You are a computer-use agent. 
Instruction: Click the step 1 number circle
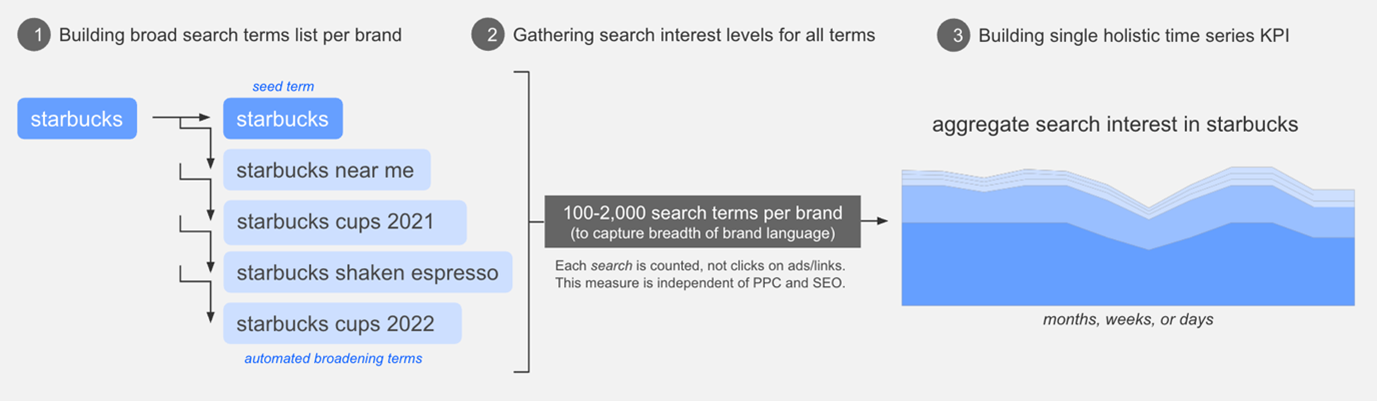click(35, 35)
